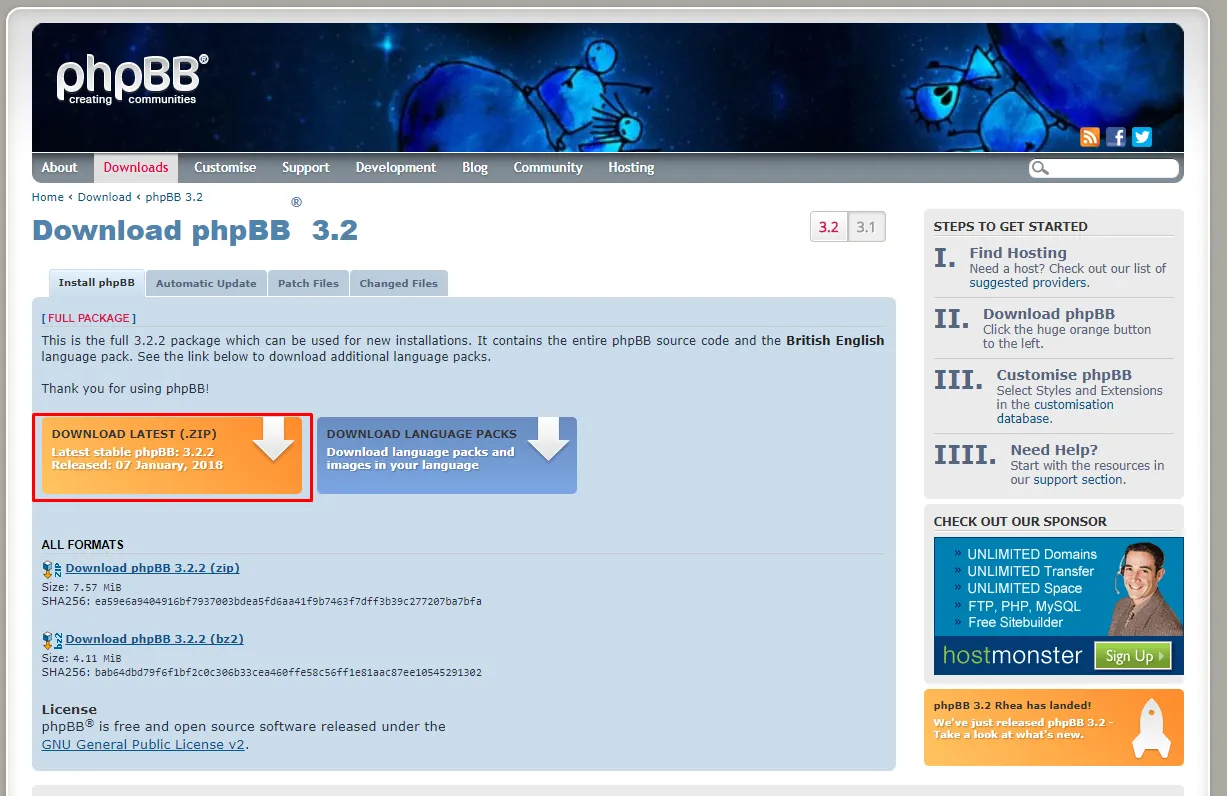The image size is (1227, 796).
Task: Open the Hosting menu
Action: coord(631,167)
